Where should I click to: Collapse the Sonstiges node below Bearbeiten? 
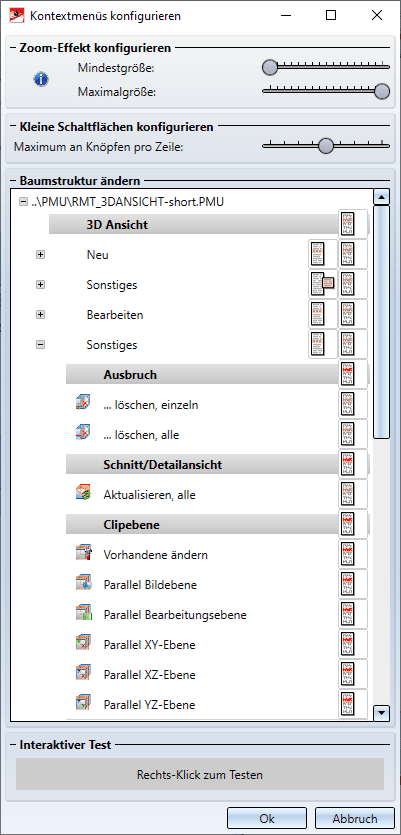click(40, 345)
